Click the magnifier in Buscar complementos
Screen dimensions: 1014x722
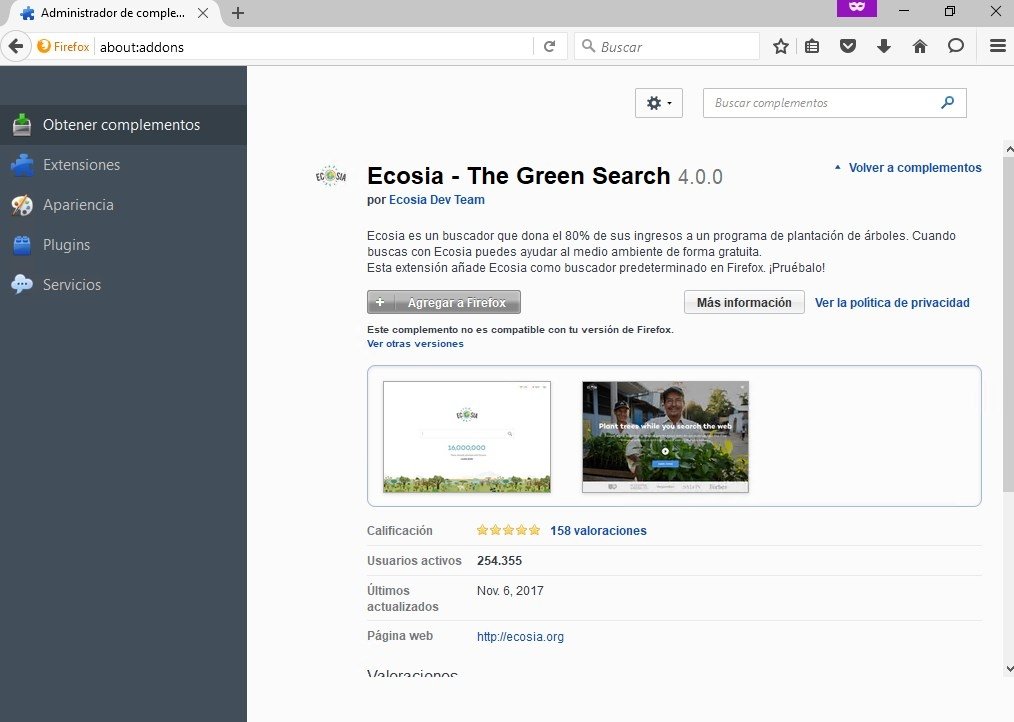947,102
